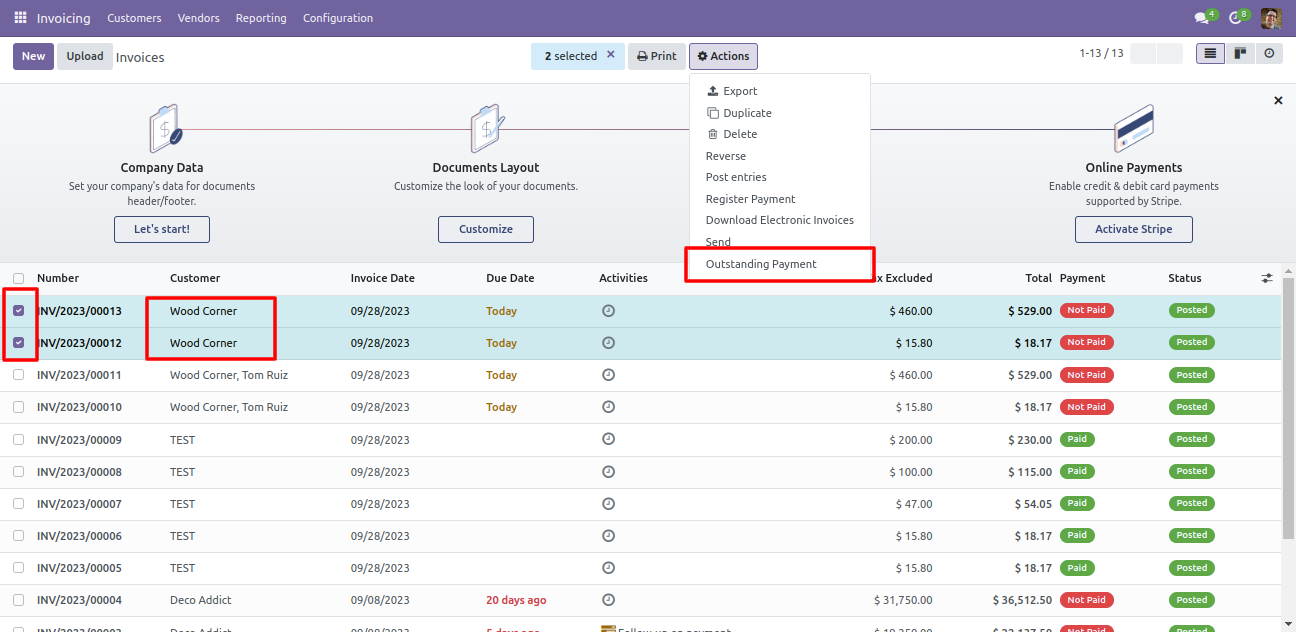Screen dimensions: 1296x632
Task: Click the Let's start! button
Action: click(x=162, y=229)
